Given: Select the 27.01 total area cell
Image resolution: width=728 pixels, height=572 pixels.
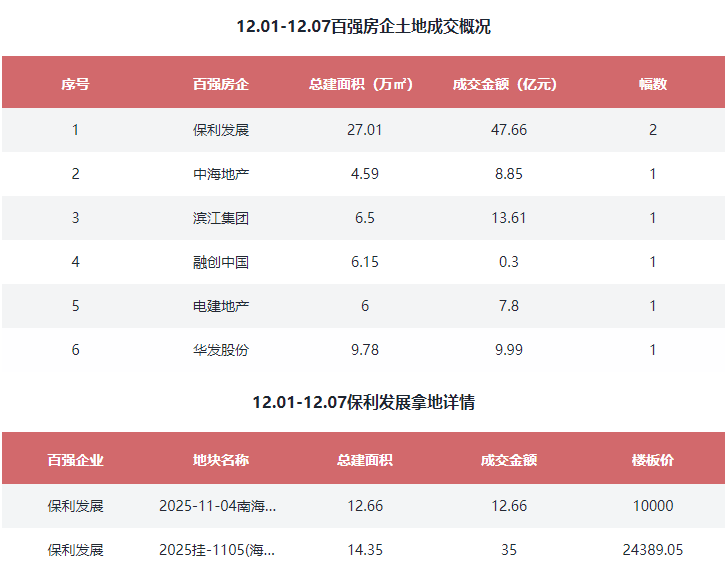Looking at the screenshot, I should coord(364,130).
